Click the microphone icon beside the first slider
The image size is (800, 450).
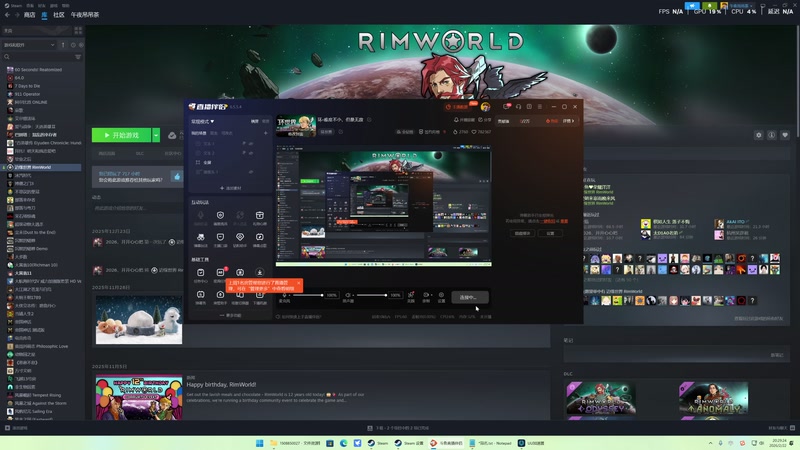(285, 295)
